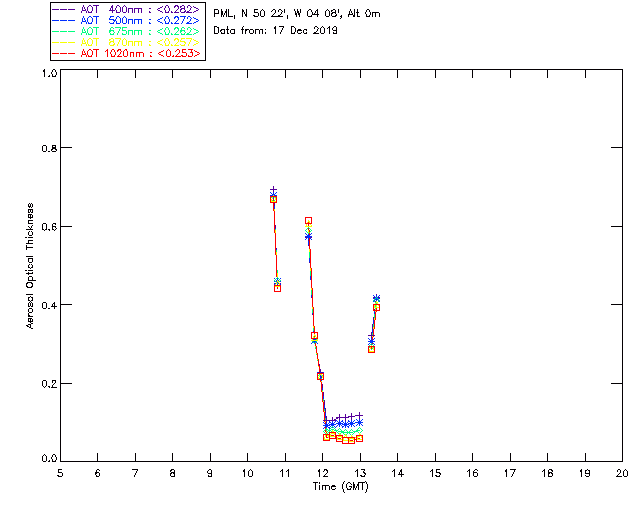Viewport: 640px width, 512px height.
Task: Click the blue asterisk marker topping the rightmost segment
Action: [x=376, y=298]
